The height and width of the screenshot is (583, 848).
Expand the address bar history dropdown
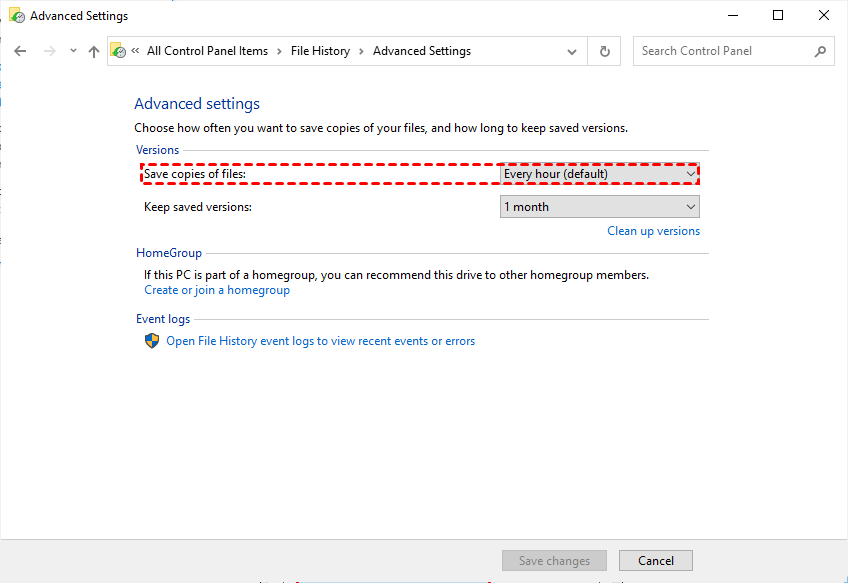[572, 51]
